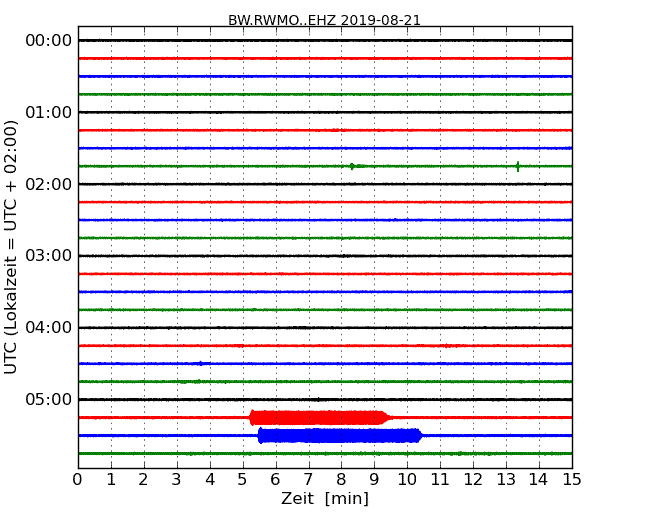Click the green spike near minute 13
Viewport: 650px width, 520px height.
pyautogui.click(x=518, y=166)
